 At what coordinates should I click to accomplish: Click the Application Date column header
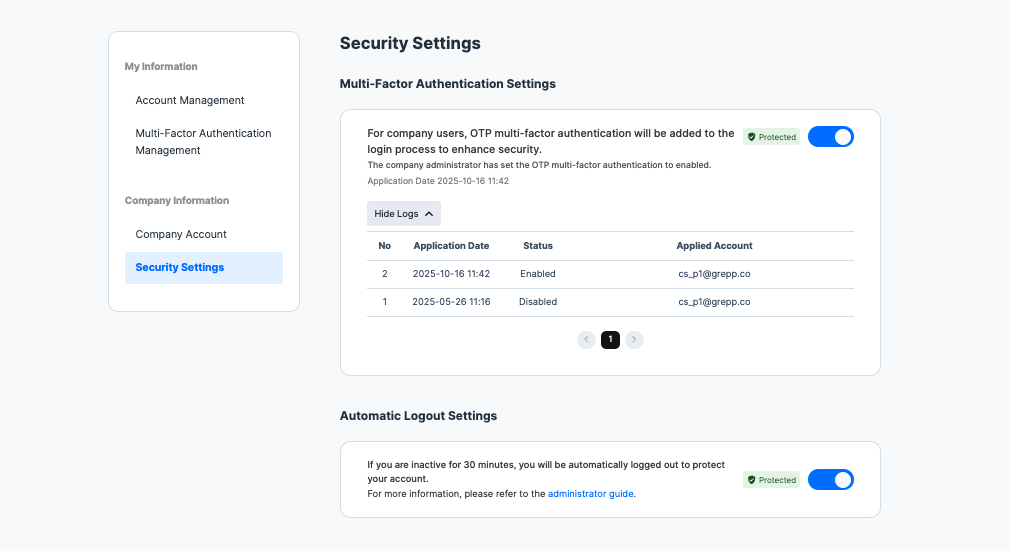click(451, 246)
